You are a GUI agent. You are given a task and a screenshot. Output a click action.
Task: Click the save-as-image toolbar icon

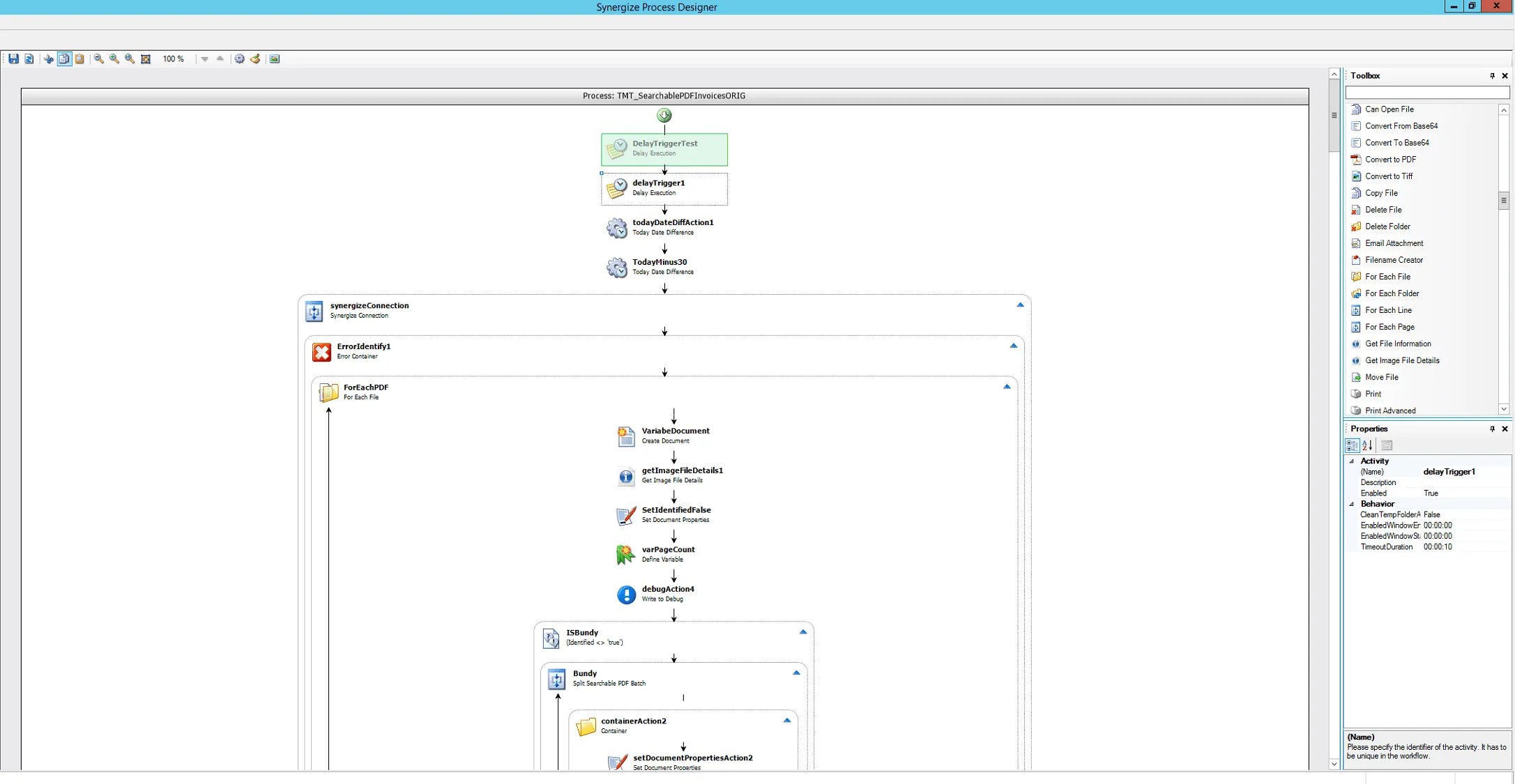pyautogui.click(x=275, y=59)
